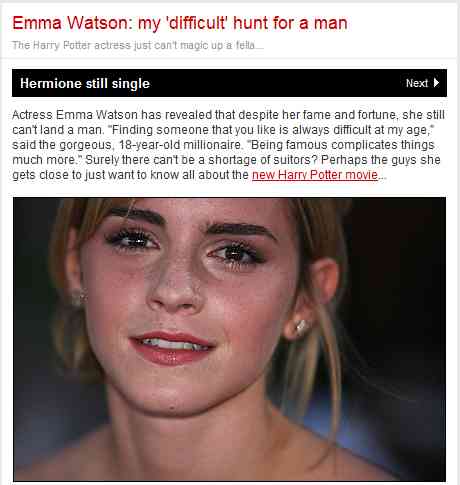Click the words 'Perhaps the guys she'

click(x=381, y=160)
